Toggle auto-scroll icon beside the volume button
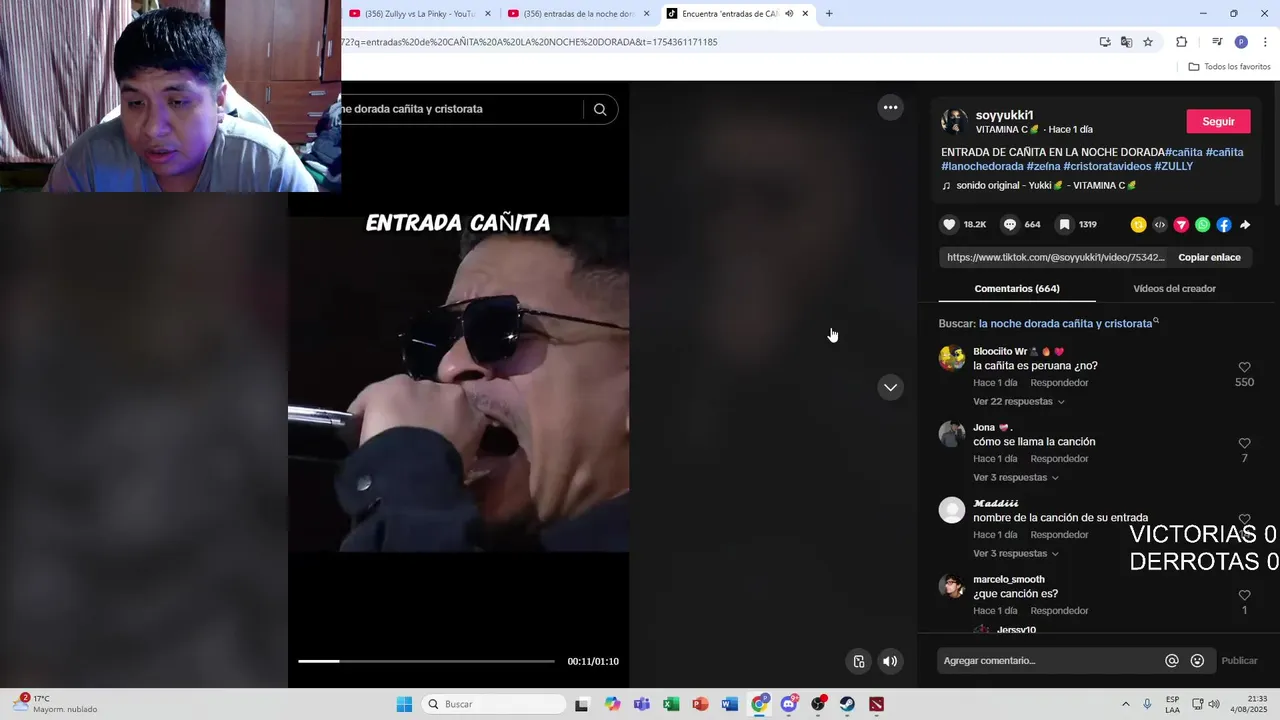Screen dimensions: 1280x720 click(859, 661)
